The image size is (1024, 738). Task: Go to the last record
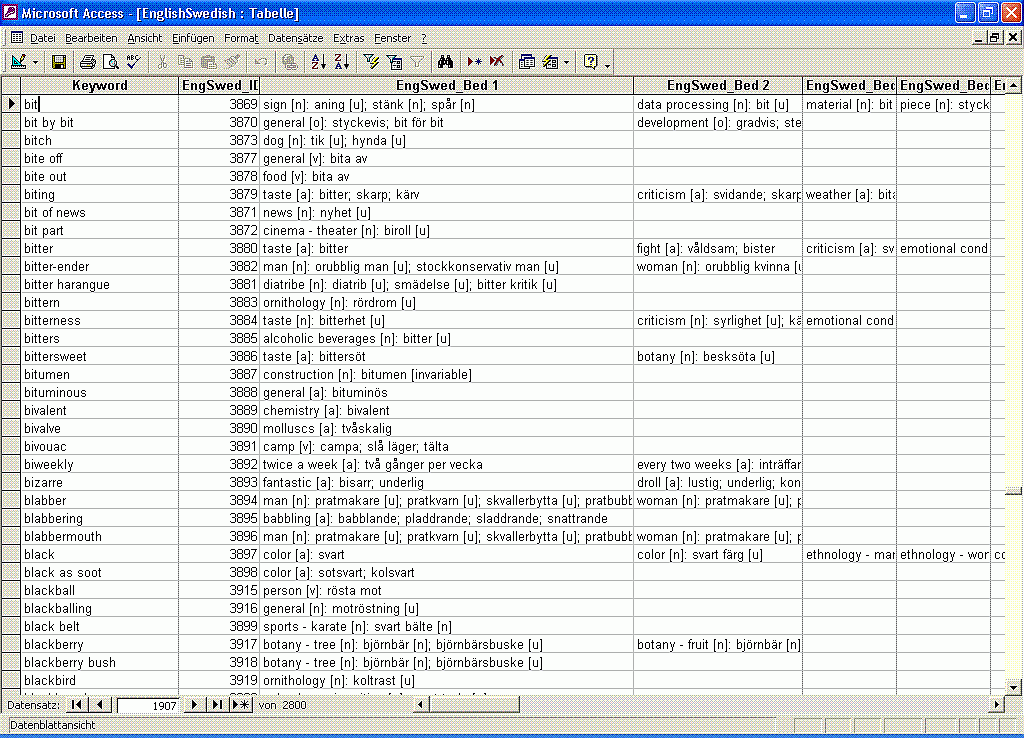click(x=217, y=705)
